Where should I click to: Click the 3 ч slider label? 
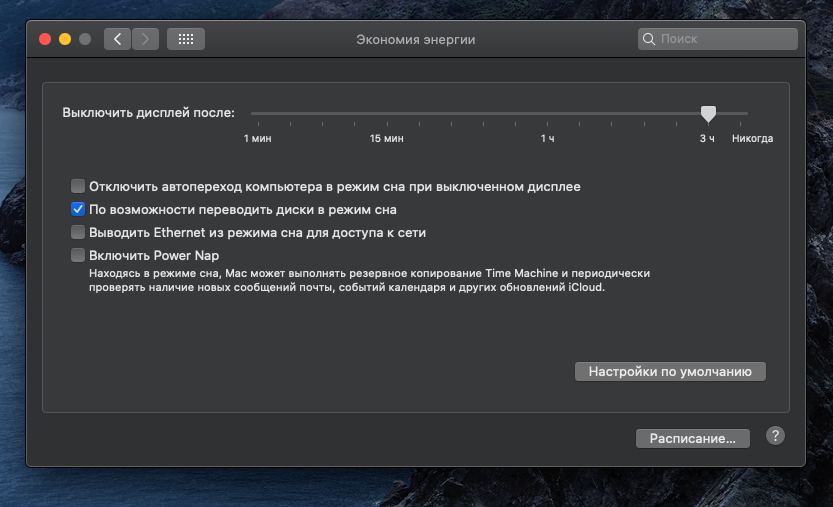pos(707,138)
